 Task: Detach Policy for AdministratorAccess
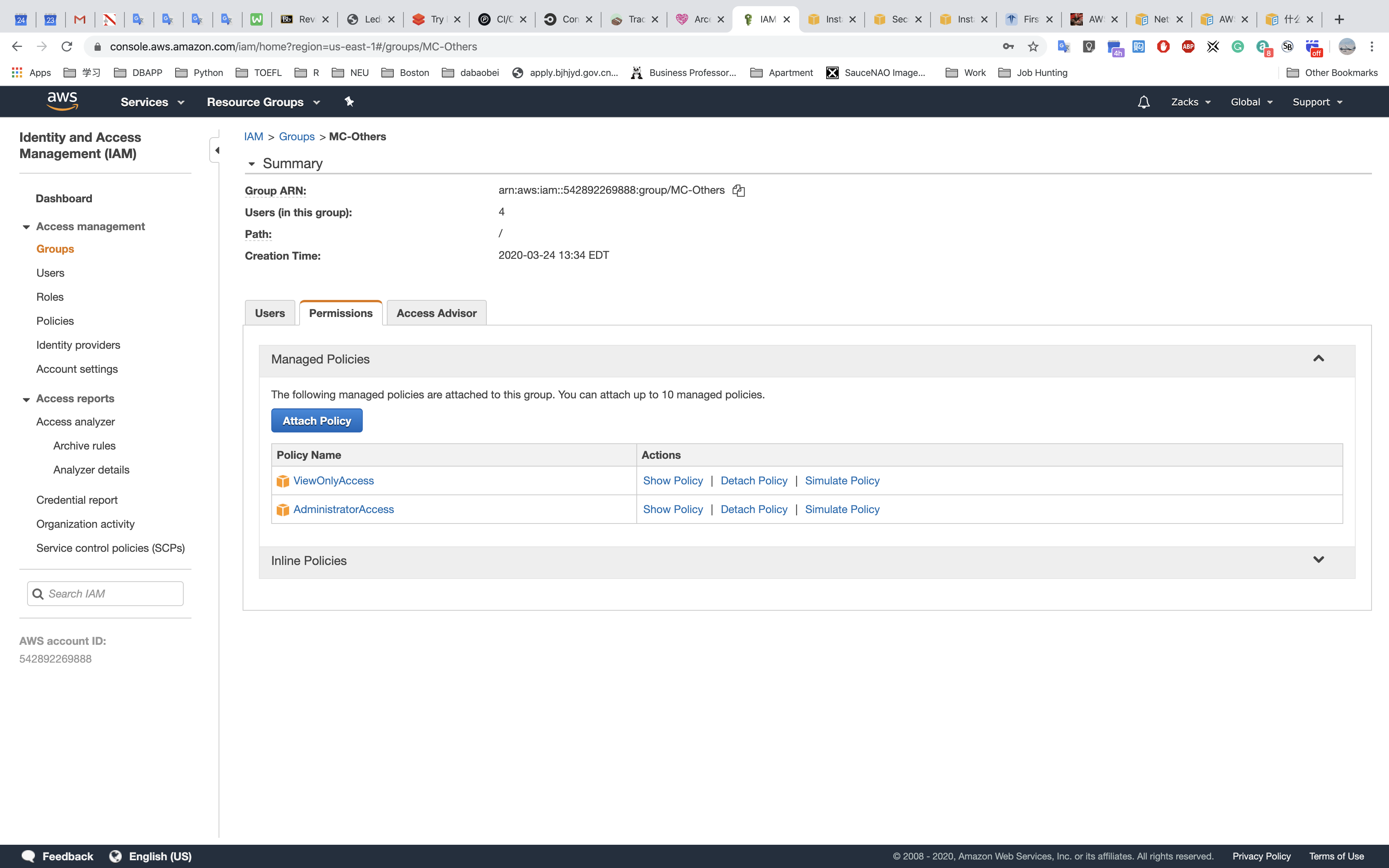point(754,509)
